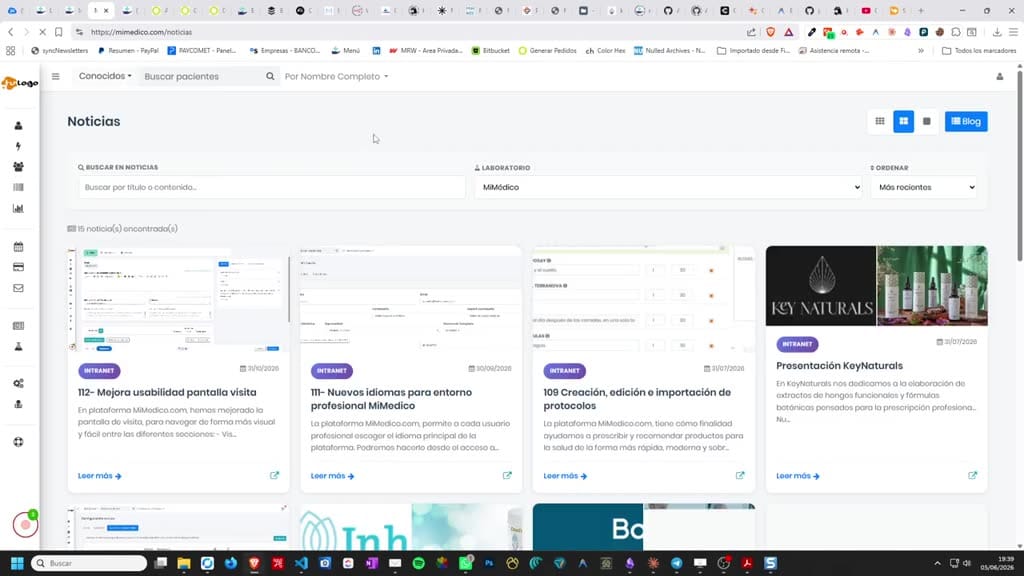
Task: Open the Ordenar Más recientes select
Action: coord(923,187)
